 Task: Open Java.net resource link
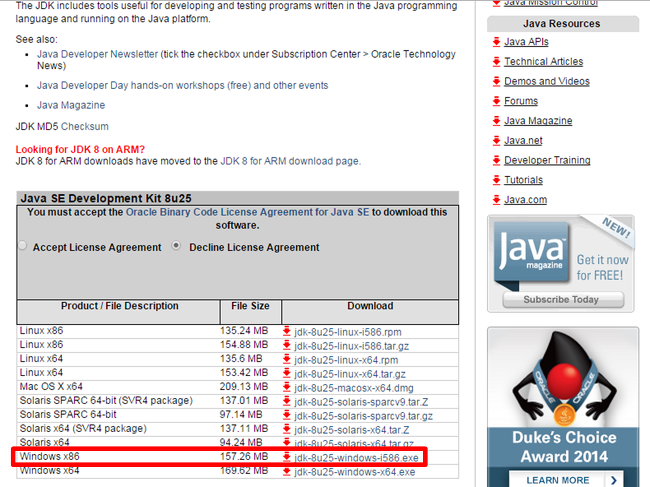coord(523,141)
